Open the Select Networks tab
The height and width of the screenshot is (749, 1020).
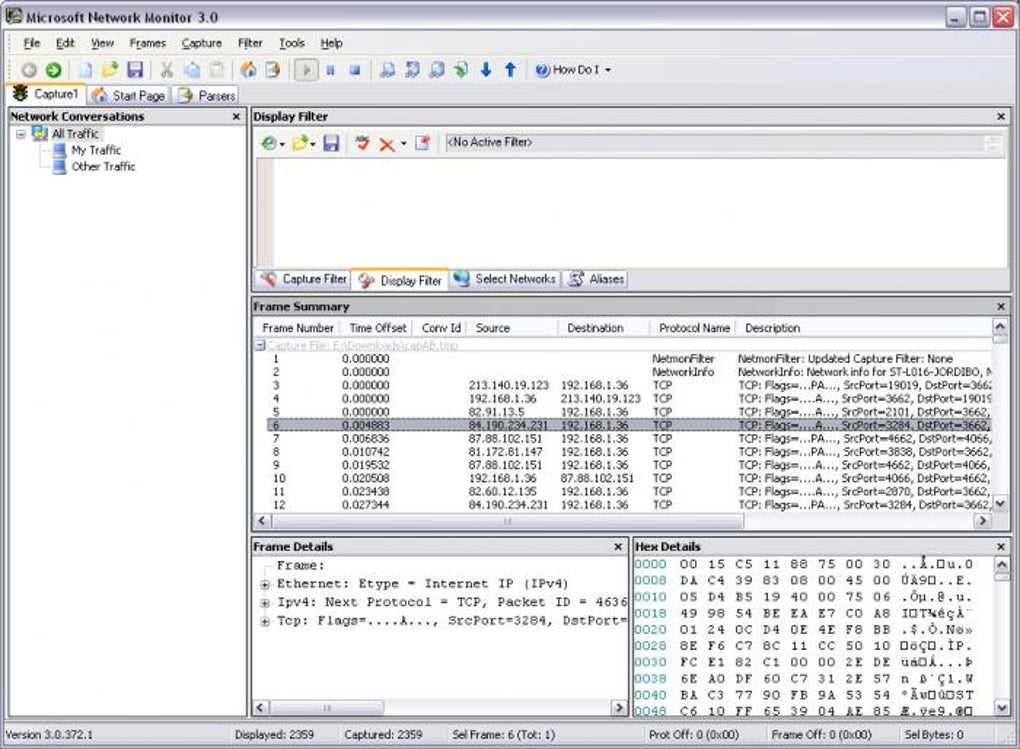coord(504,279)
